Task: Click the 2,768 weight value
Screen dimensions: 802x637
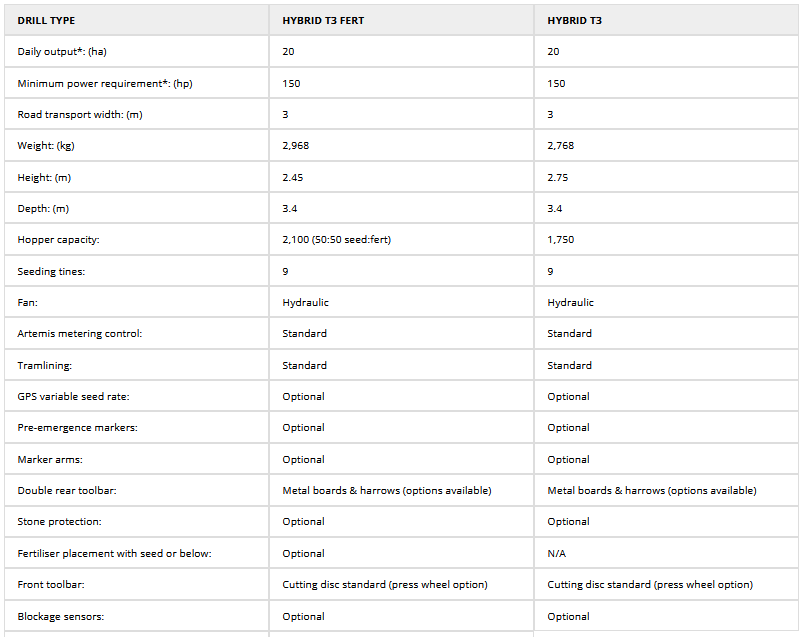Action: coord(560,146)
